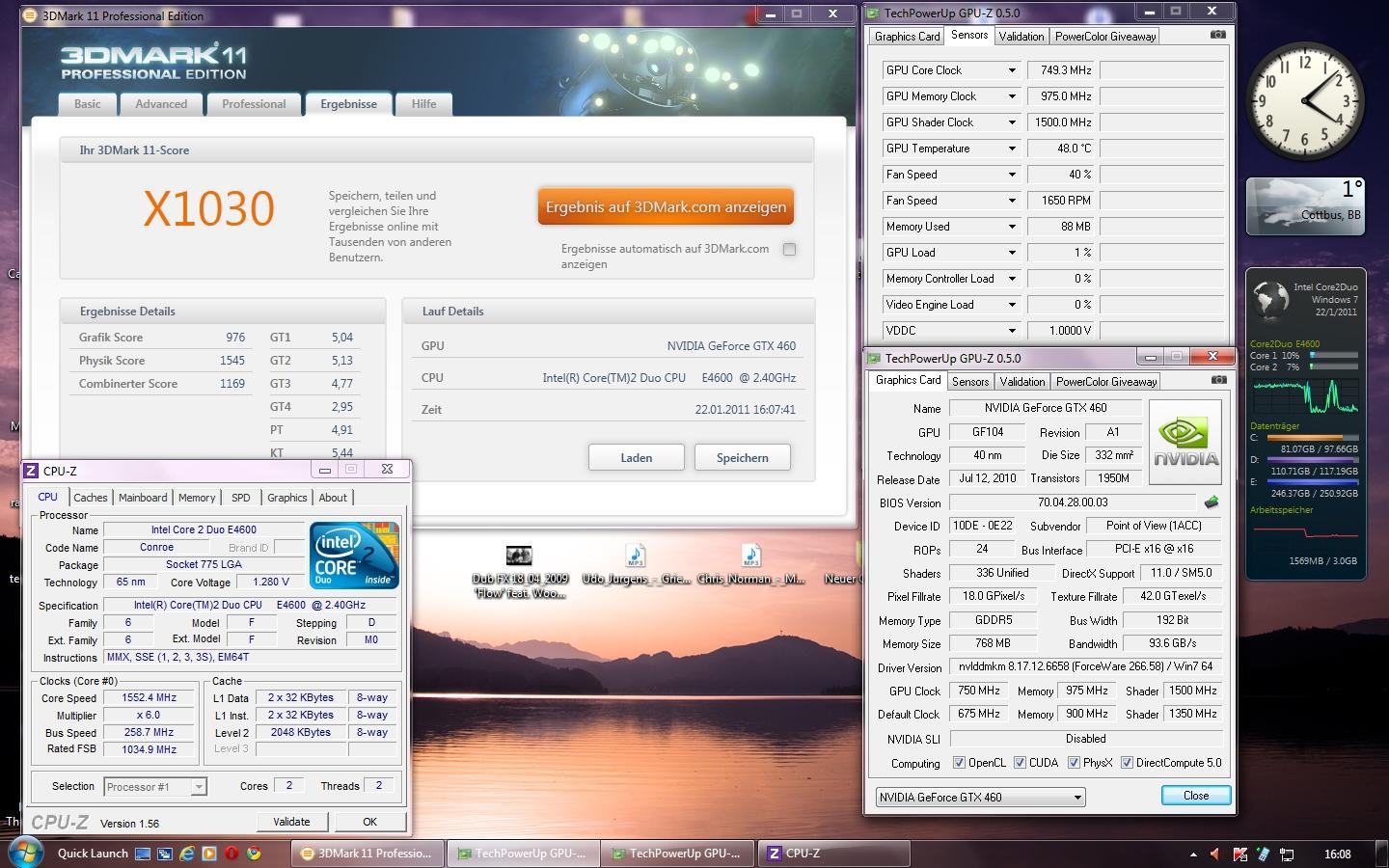Expand the GPU Memory Clock sensor dropdown
This screenshot has width=1389, height=868.
[x=1012, y=96]
